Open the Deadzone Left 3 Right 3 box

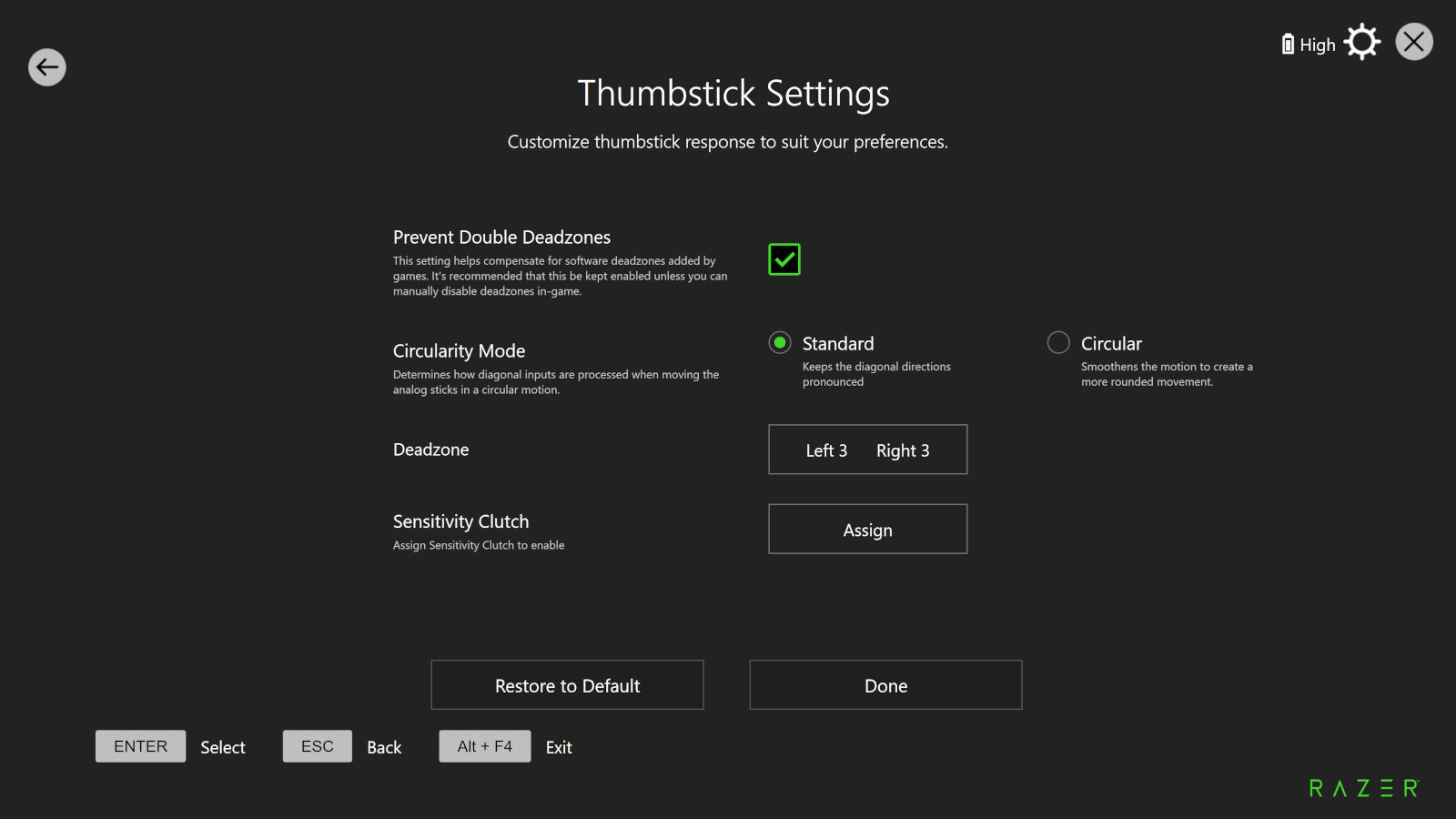tap(867, 450)
